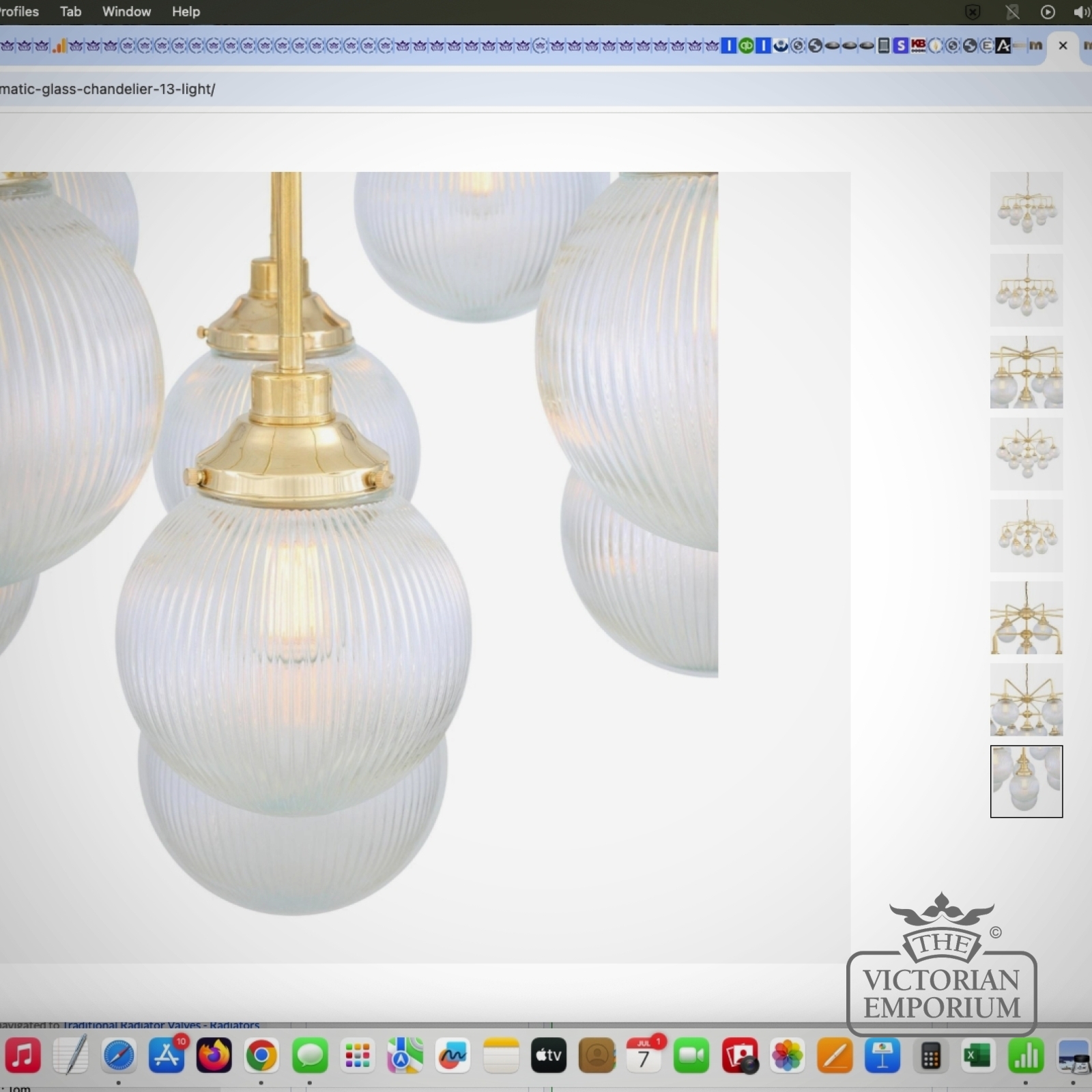
Task: Open the App Store with badge
Action: pos(167,1056)
